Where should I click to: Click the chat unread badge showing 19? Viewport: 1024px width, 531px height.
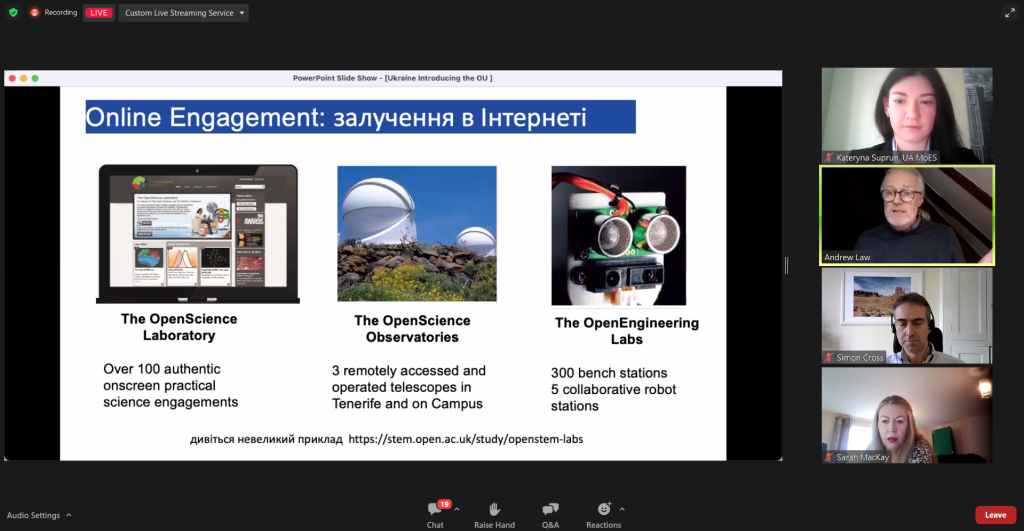[445, 504]
